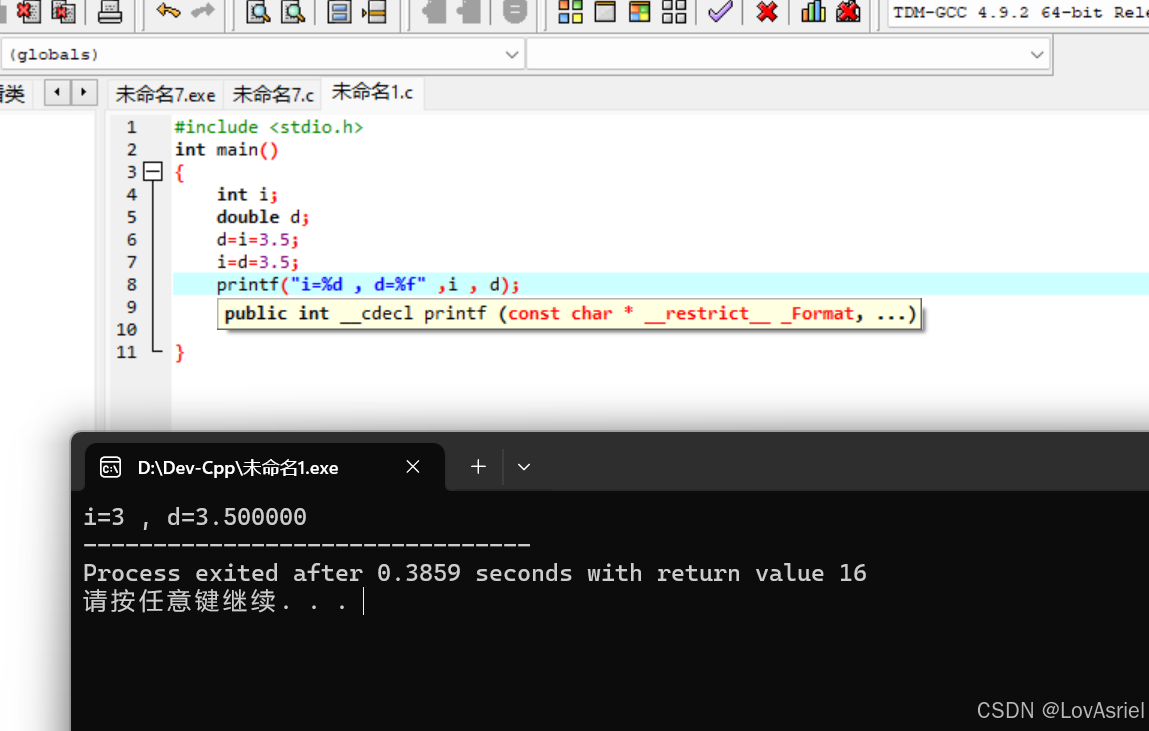The height and width of the screenshot is (731, 1149).
Task: Select the terminal tab D:\Dev-Cpp\未命名1.exe
Action: tap(237, 467)
